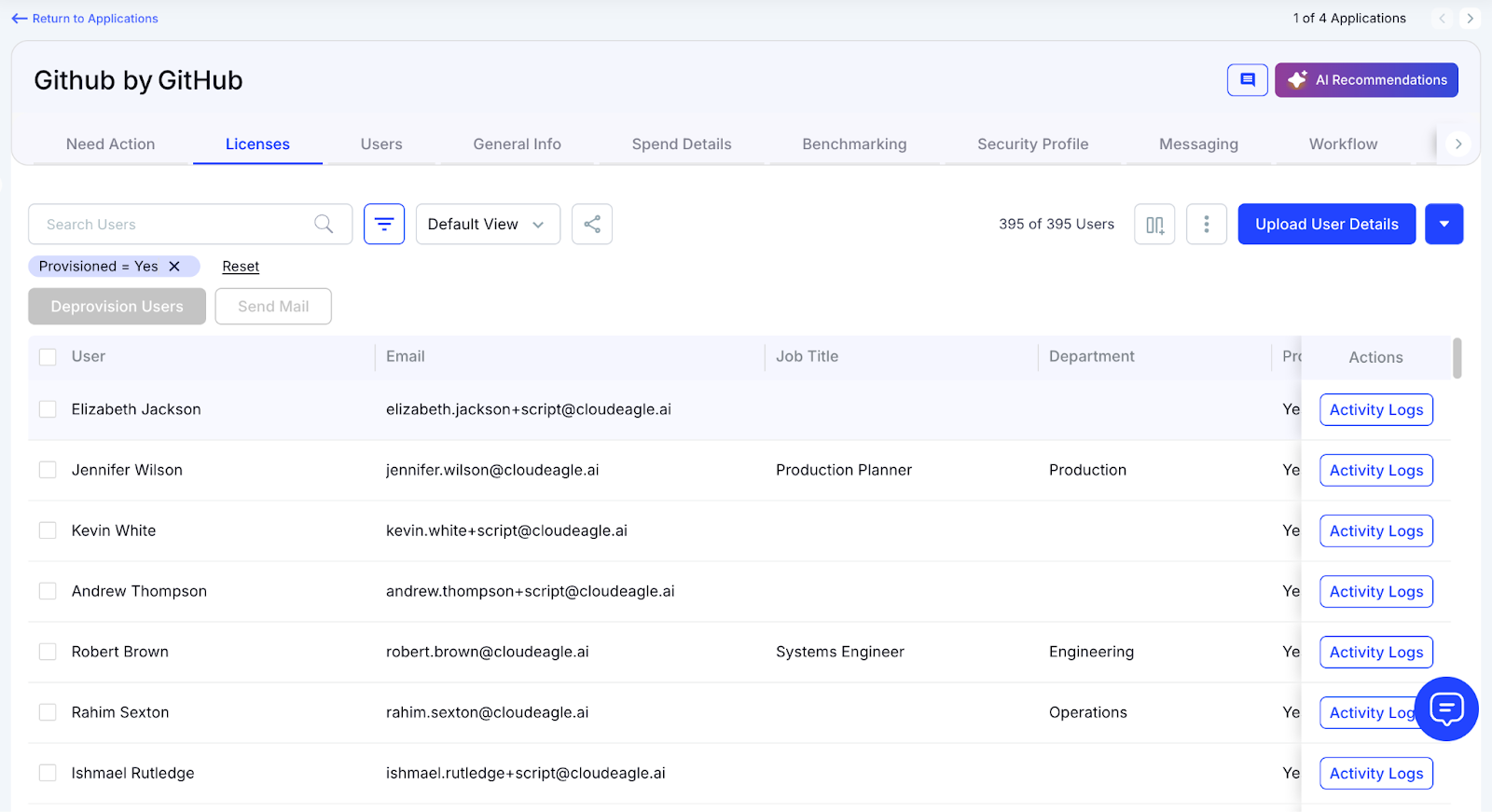Open the column settings icon
Image resolution: width=1492 pixels, height=812 pixels.
(1154, 224)
